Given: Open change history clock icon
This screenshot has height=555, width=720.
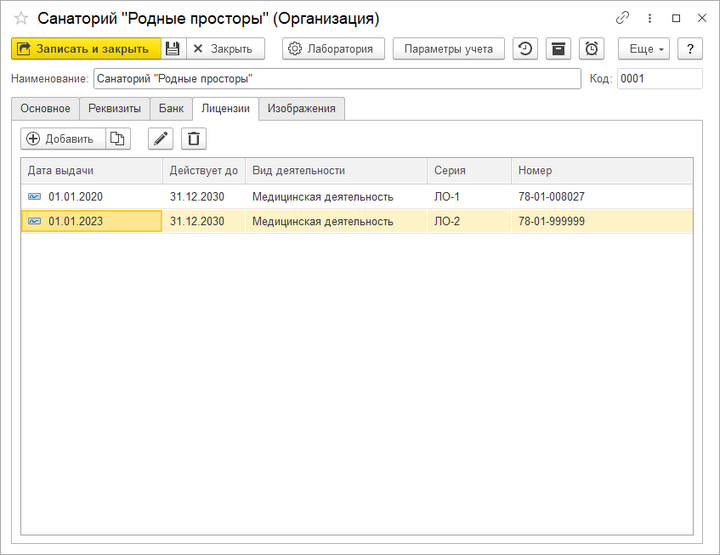Looking at the screenshot, I should click(x=525, y=49).
